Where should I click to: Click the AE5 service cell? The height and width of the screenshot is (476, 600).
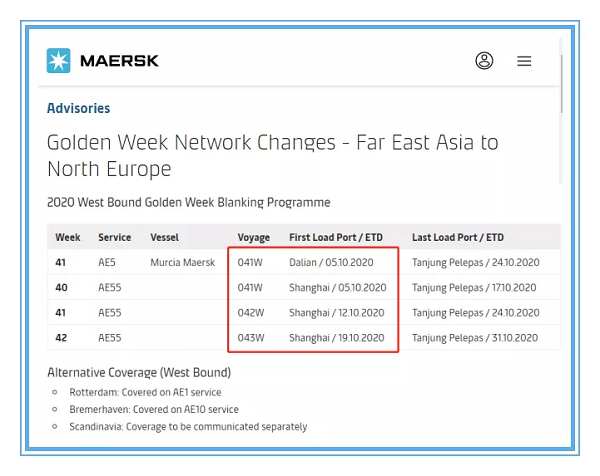[107, 262]
